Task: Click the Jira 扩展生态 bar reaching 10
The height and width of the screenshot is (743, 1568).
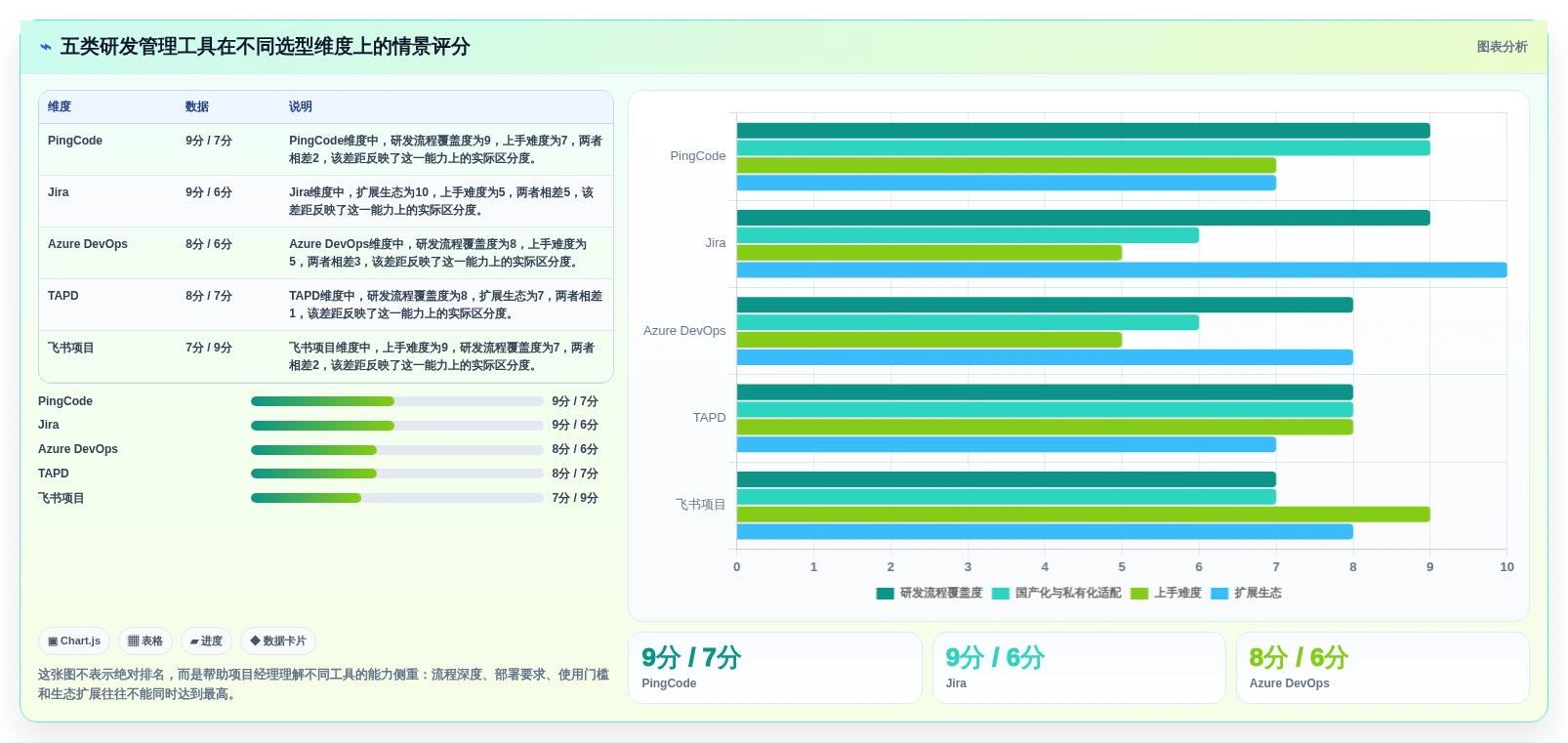Action: click(1122, 270)
